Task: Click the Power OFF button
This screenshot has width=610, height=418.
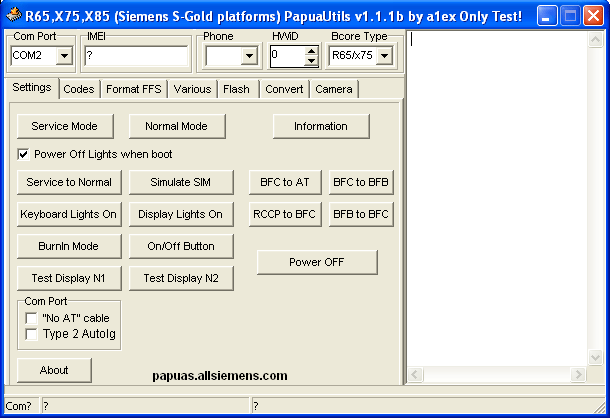Action: click(x=317, y=262)
